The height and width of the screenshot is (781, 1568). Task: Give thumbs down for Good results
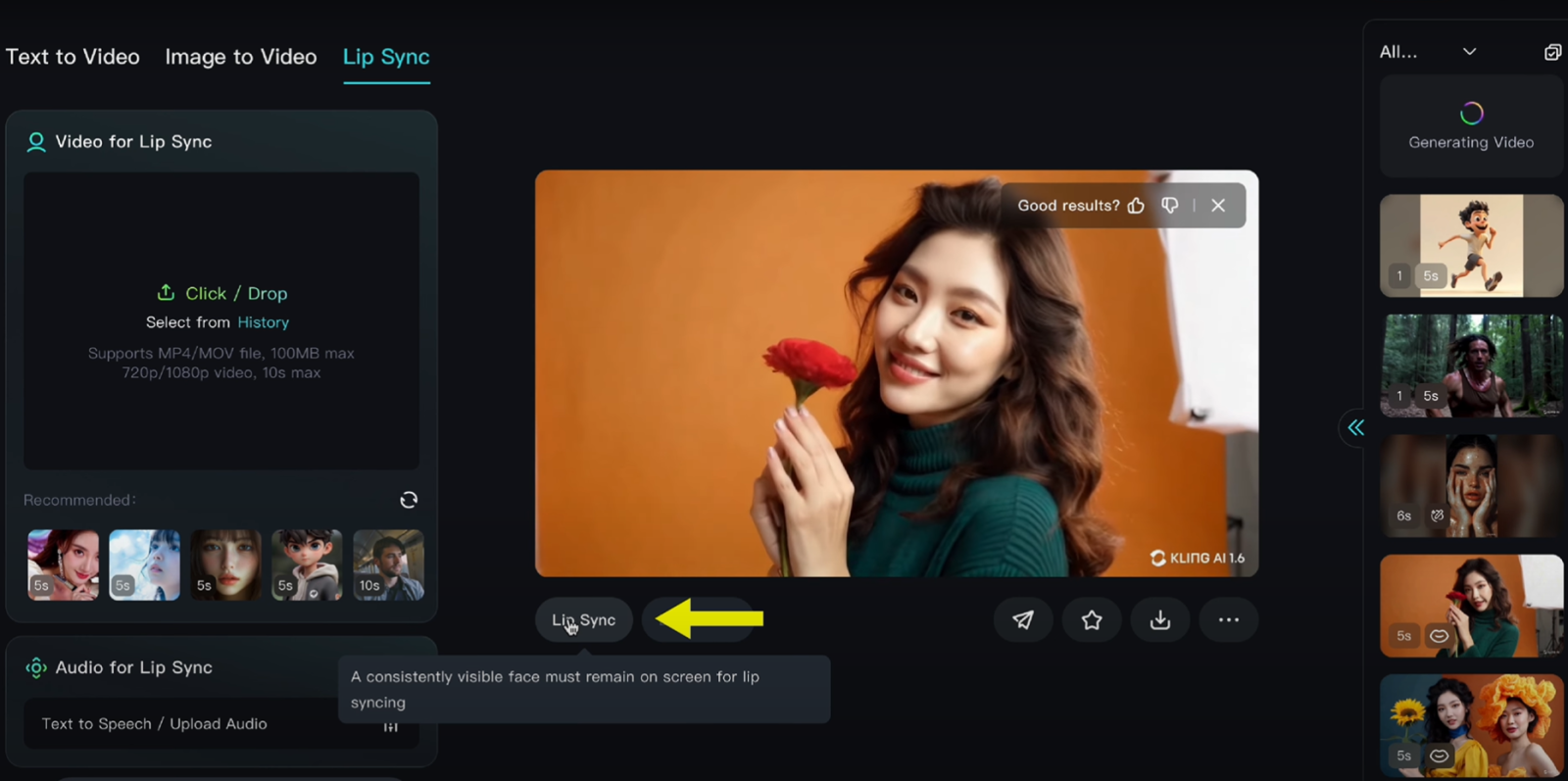[1170, 206]
